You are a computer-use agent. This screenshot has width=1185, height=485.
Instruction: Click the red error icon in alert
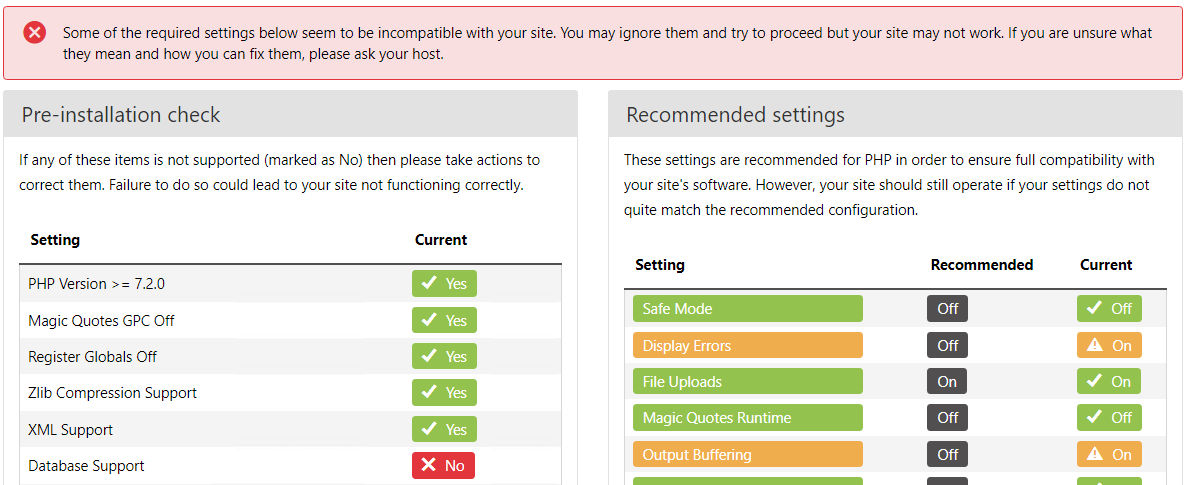pos(35,33)
